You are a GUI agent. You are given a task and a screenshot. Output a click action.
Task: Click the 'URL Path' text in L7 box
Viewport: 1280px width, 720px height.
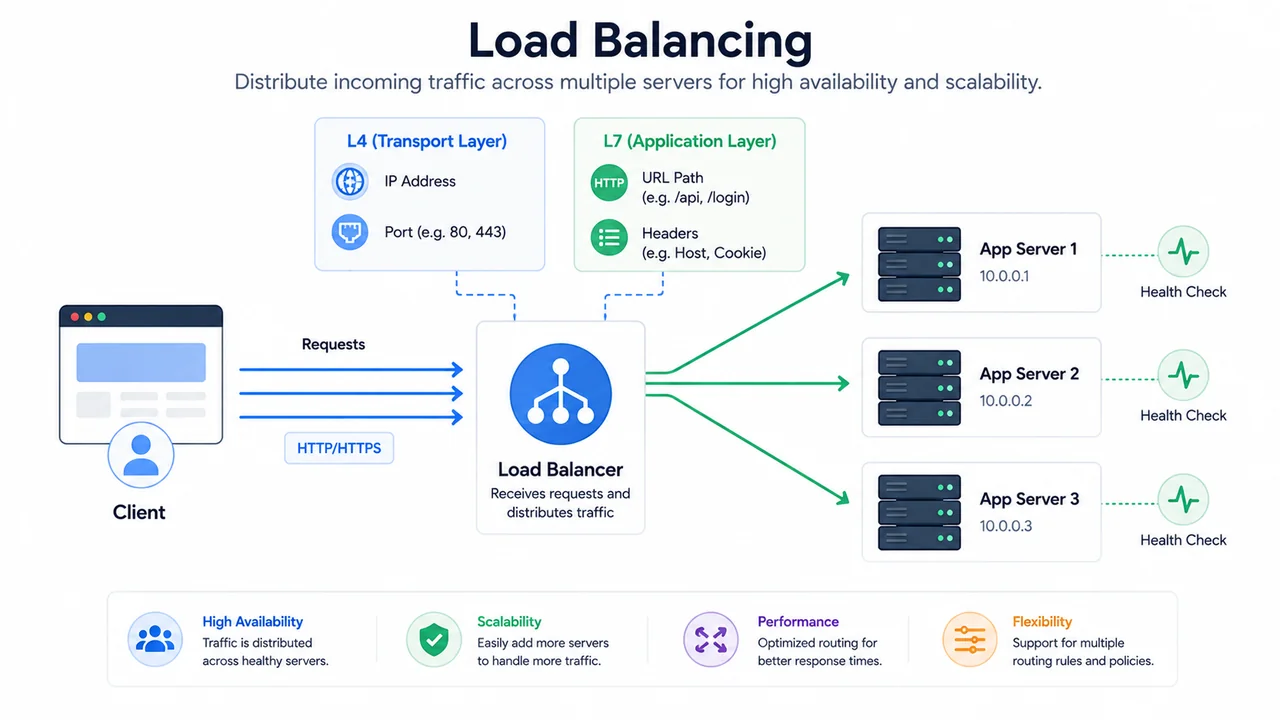click(x=672, y=177)
